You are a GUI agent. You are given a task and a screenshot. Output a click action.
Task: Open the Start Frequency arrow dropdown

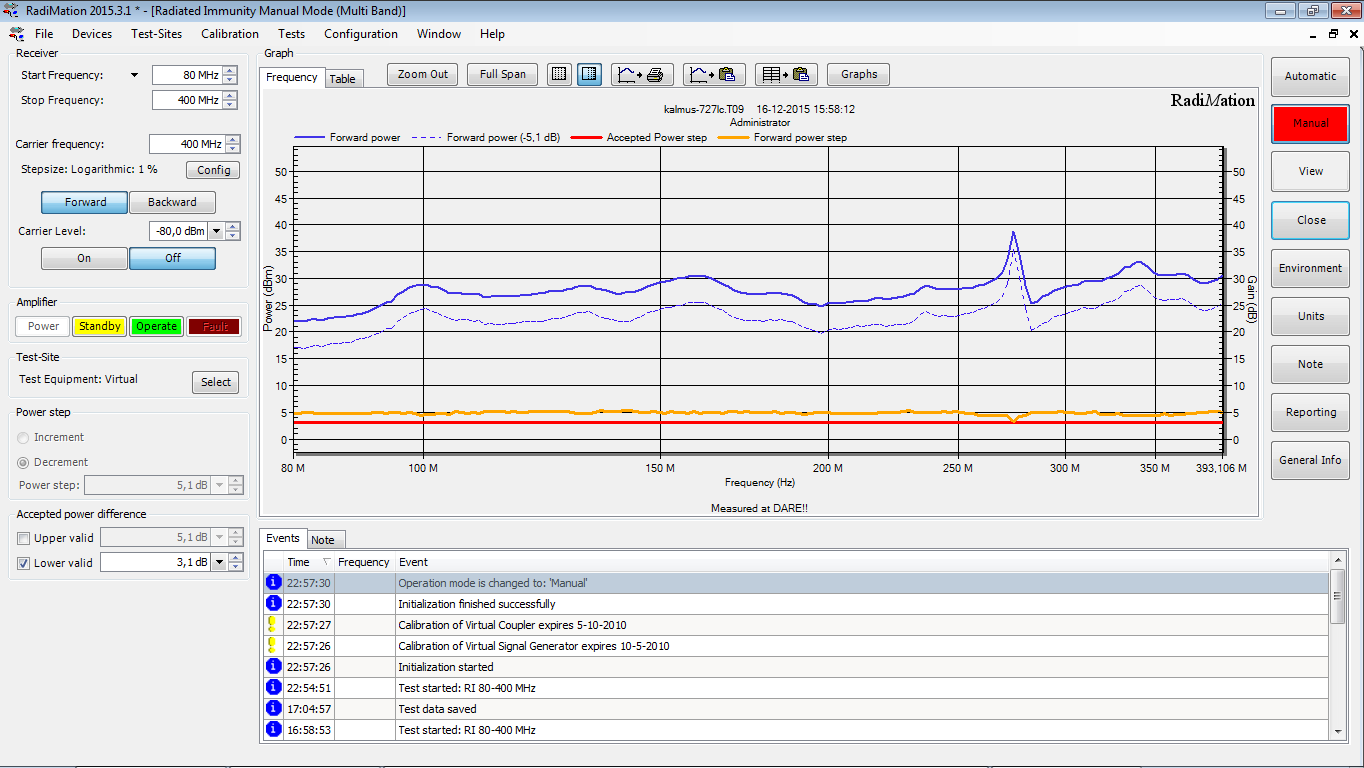coord(135,75)
